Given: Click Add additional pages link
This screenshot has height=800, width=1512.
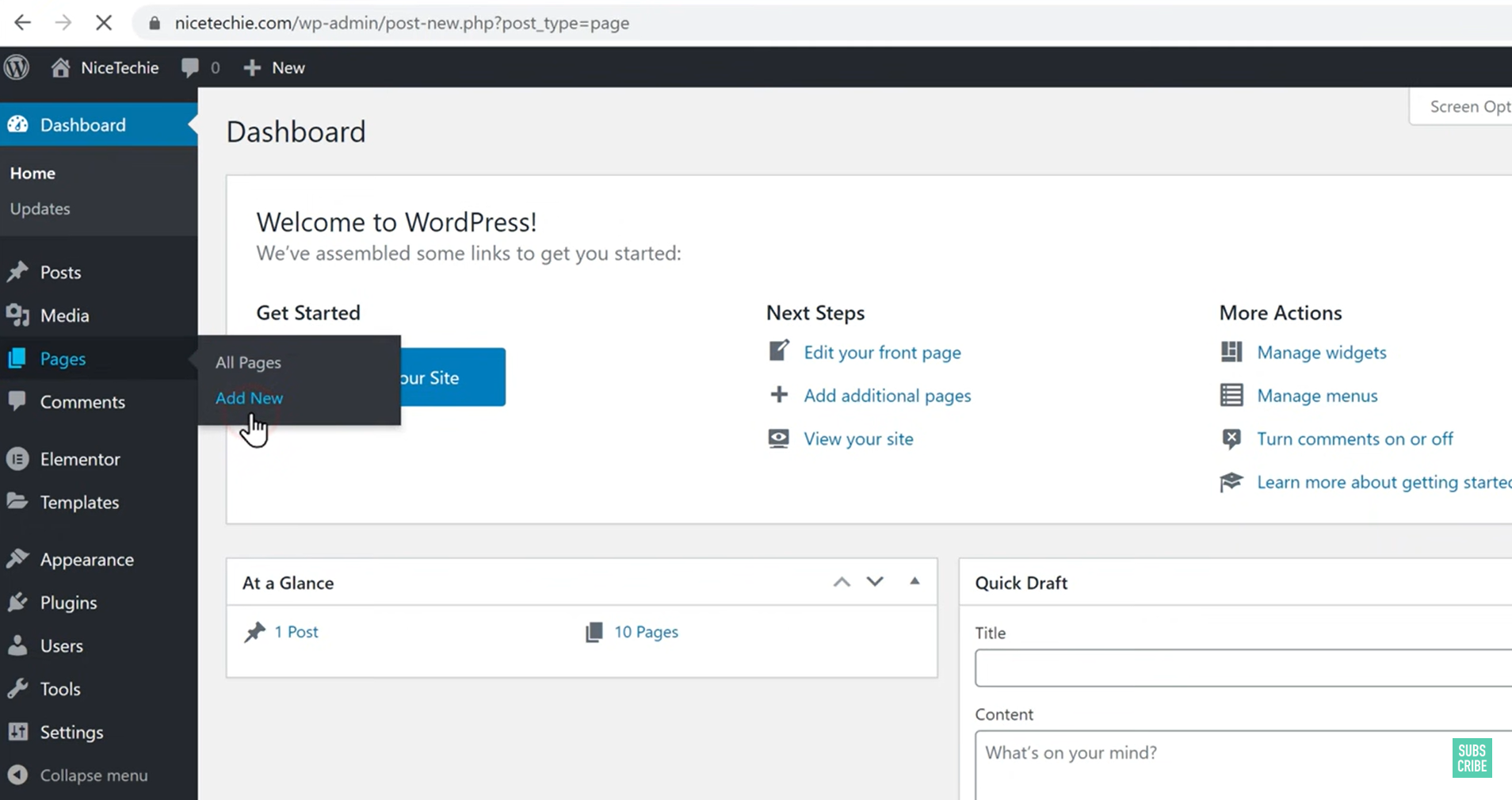Looking at the screenshot, I should click(x=887, y=396).
